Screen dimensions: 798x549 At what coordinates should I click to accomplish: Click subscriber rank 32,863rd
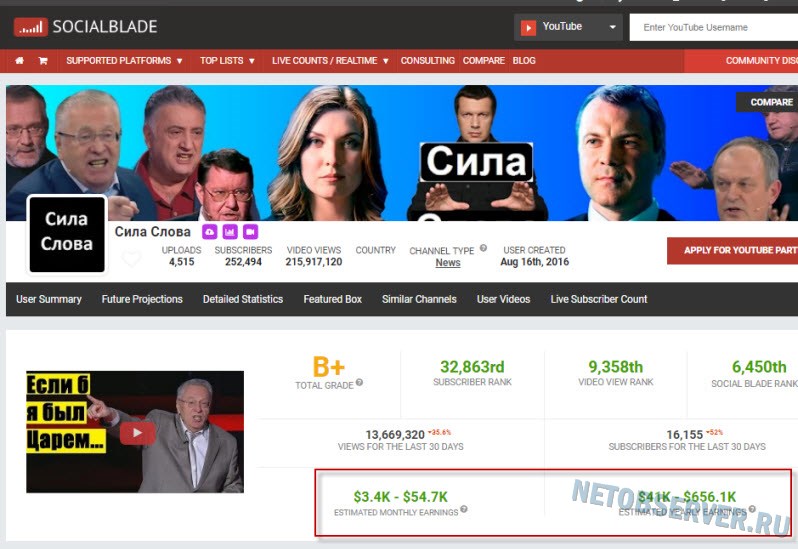click(472, 367)
